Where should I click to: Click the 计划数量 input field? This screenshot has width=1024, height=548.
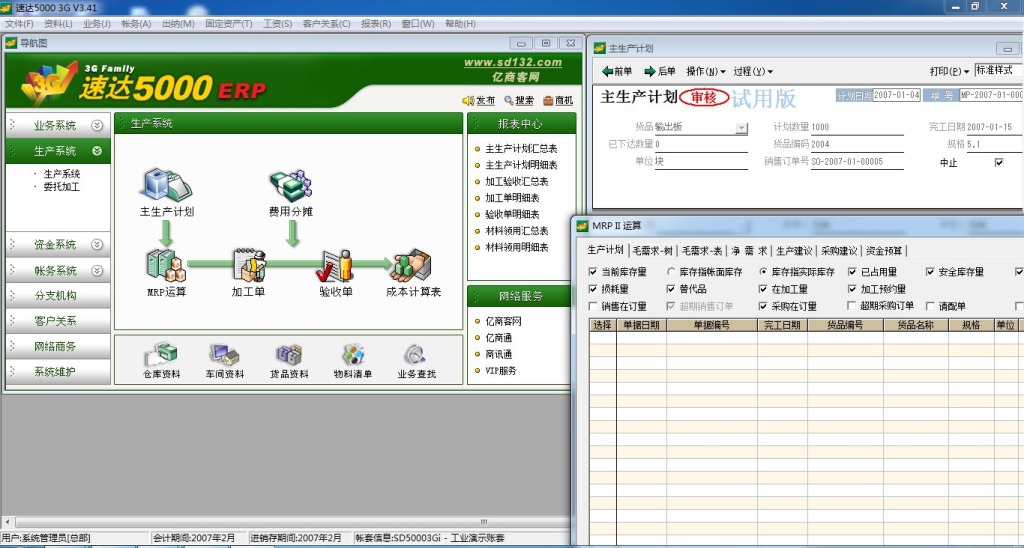coord(857,127)
